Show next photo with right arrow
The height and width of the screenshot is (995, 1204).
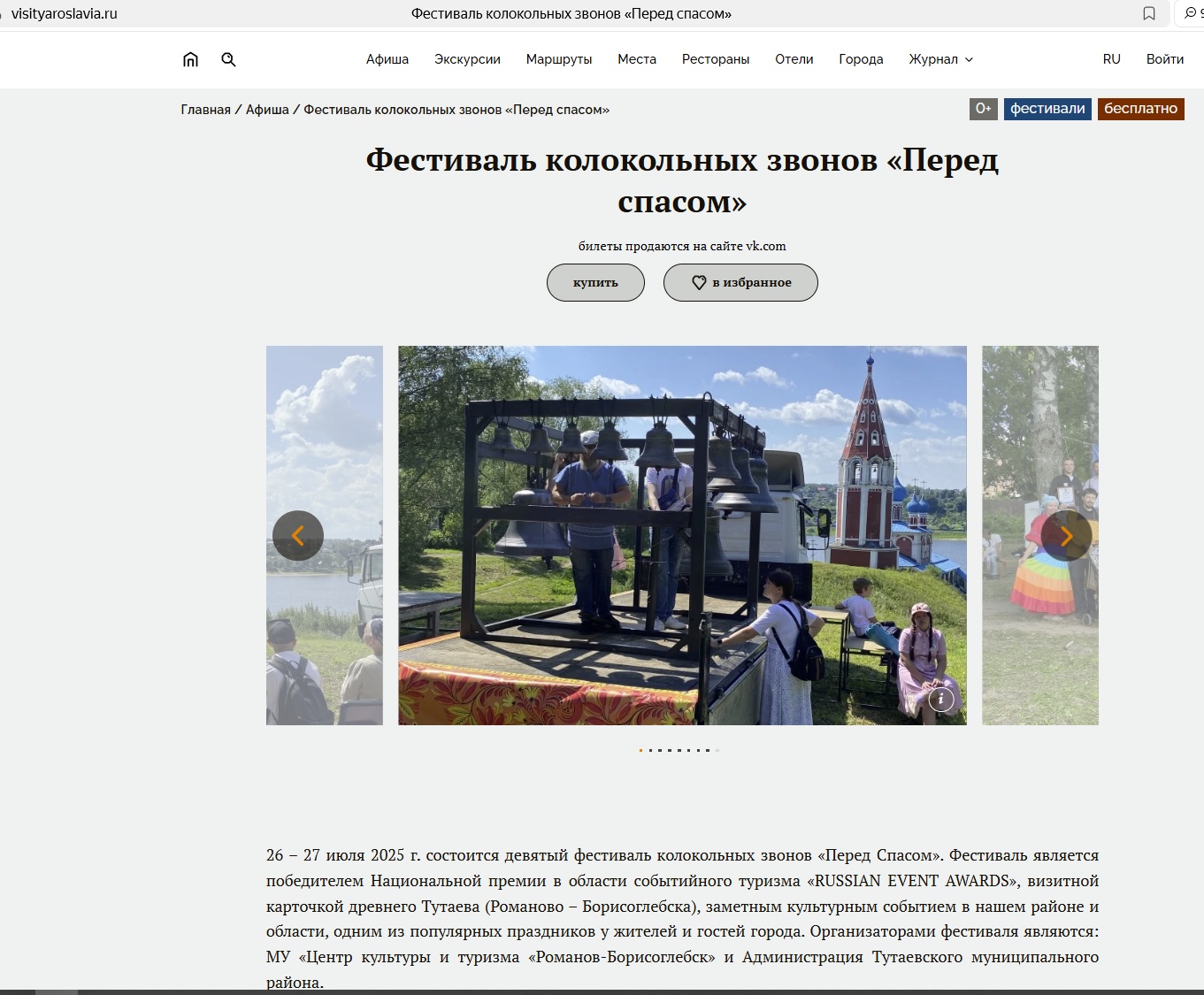(1066, 536)
